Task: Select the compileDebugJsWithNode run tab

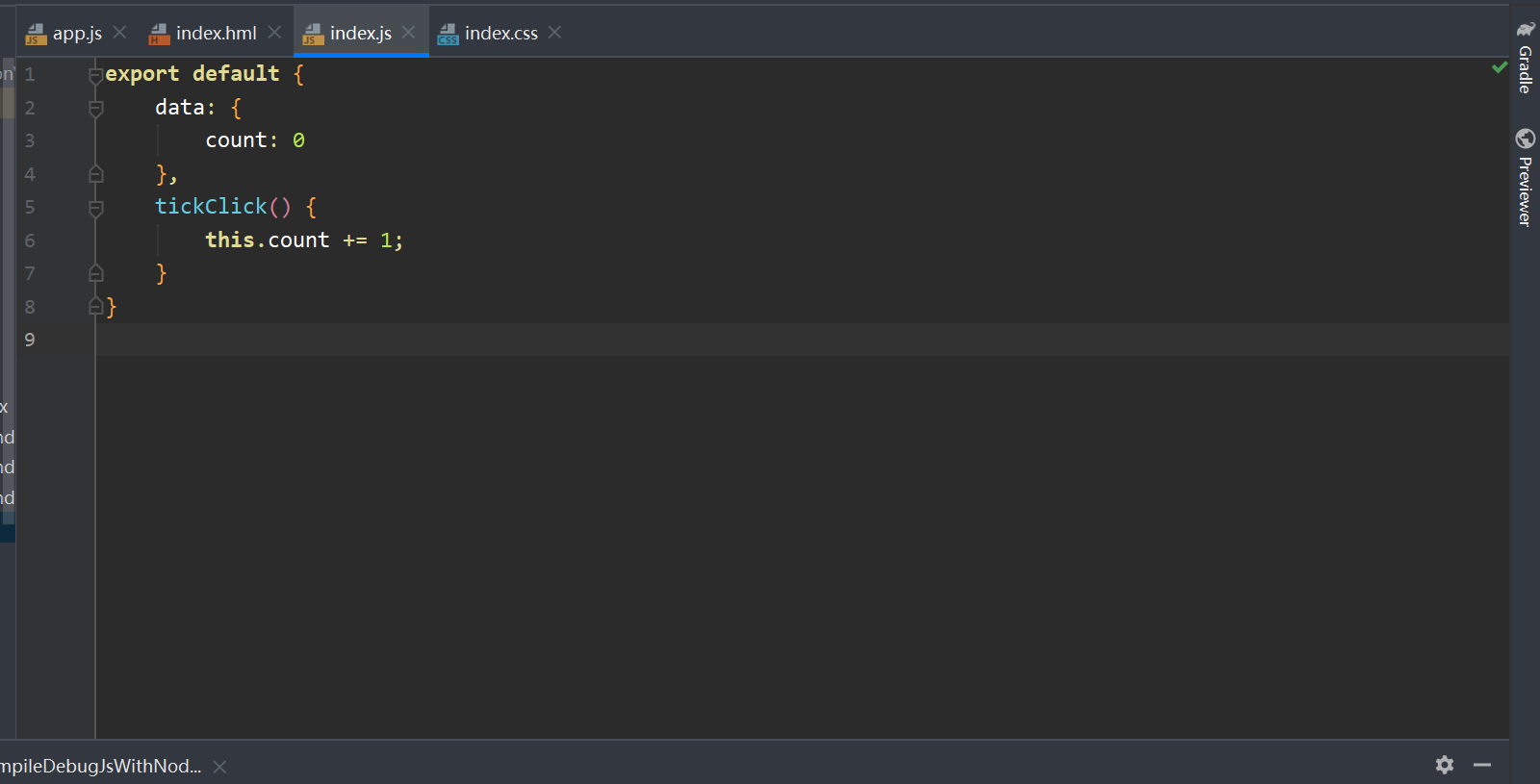Action: point(100,767)
